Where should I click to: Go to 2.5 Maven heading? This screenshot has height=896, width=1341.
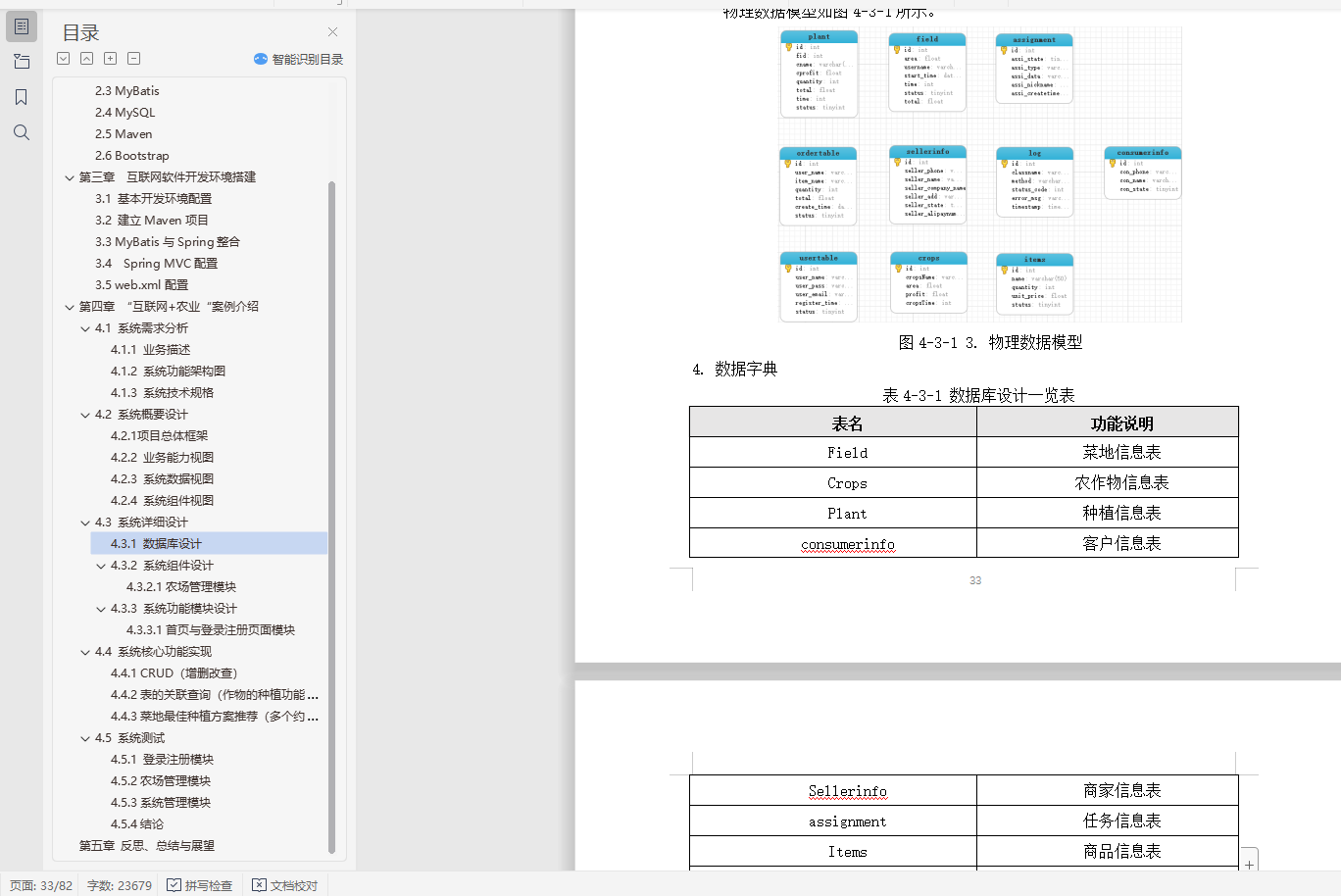(124, 134)
